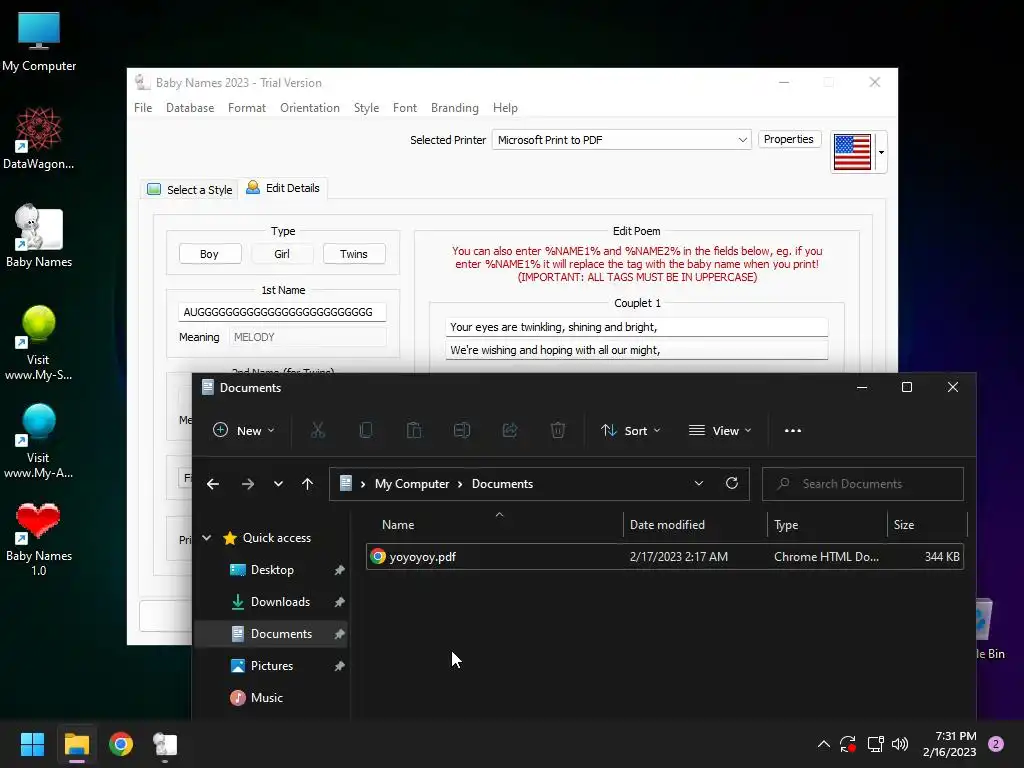This screenshot has width=1024, height=768.
Task: Click the printer Properties button
Action: point(789,139)
